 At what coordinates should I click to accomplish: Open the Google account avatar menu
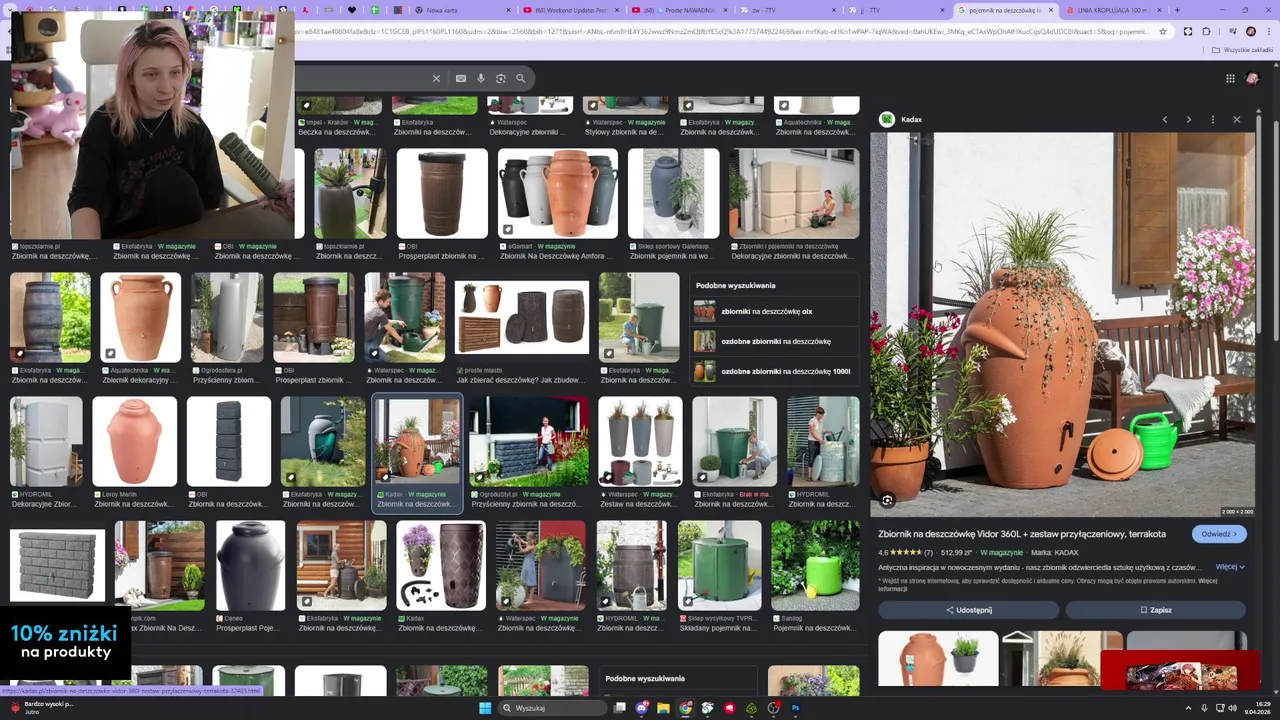pos(1254,79)
